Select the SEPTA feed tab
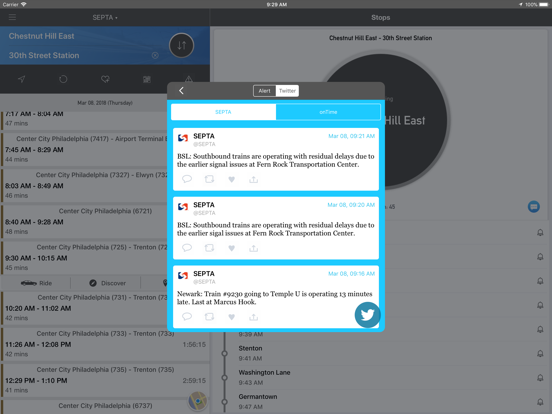The height and width of the screenshot is (414, 552). point(223,112)
